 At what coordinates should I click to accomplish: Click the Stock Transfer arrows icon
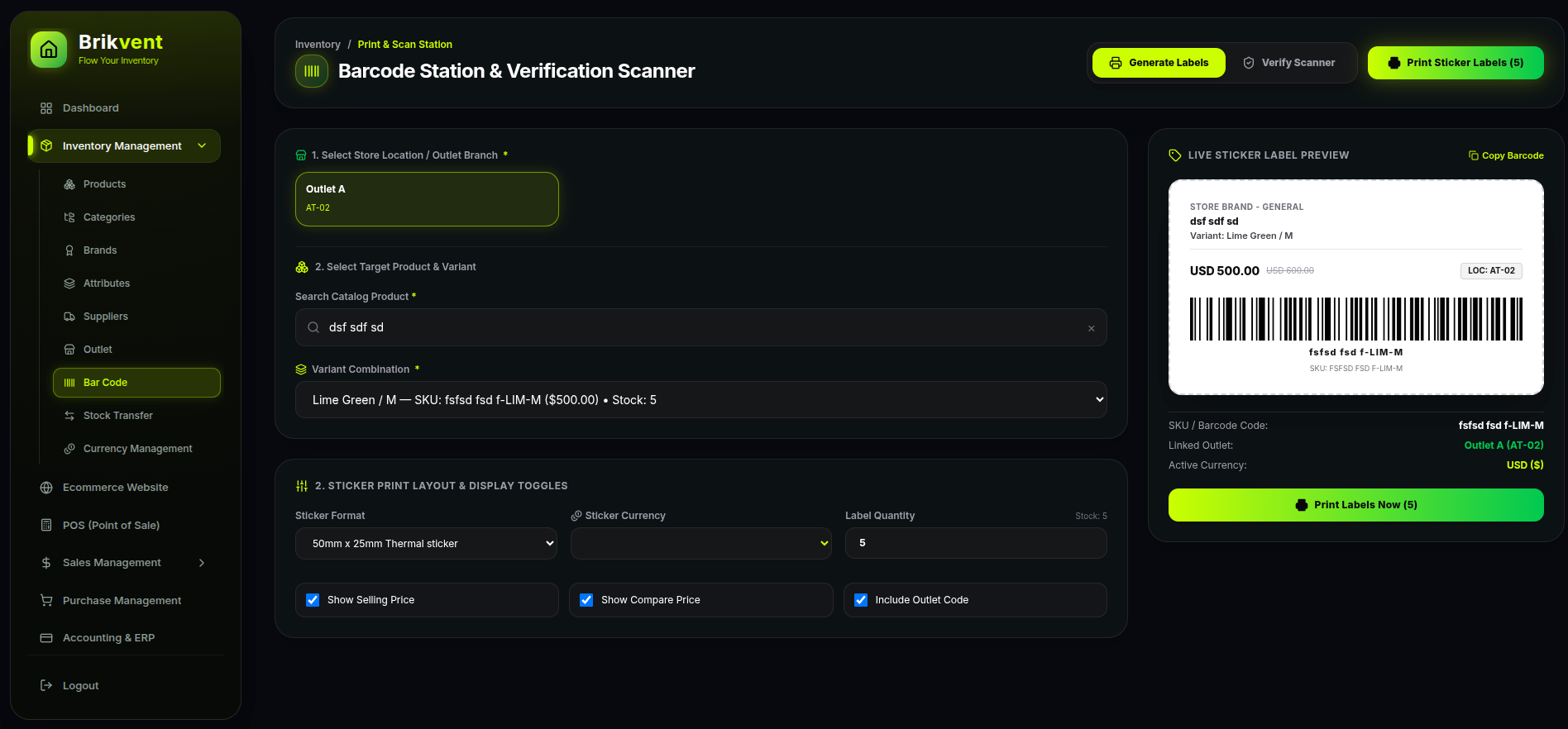click(69, 416)
